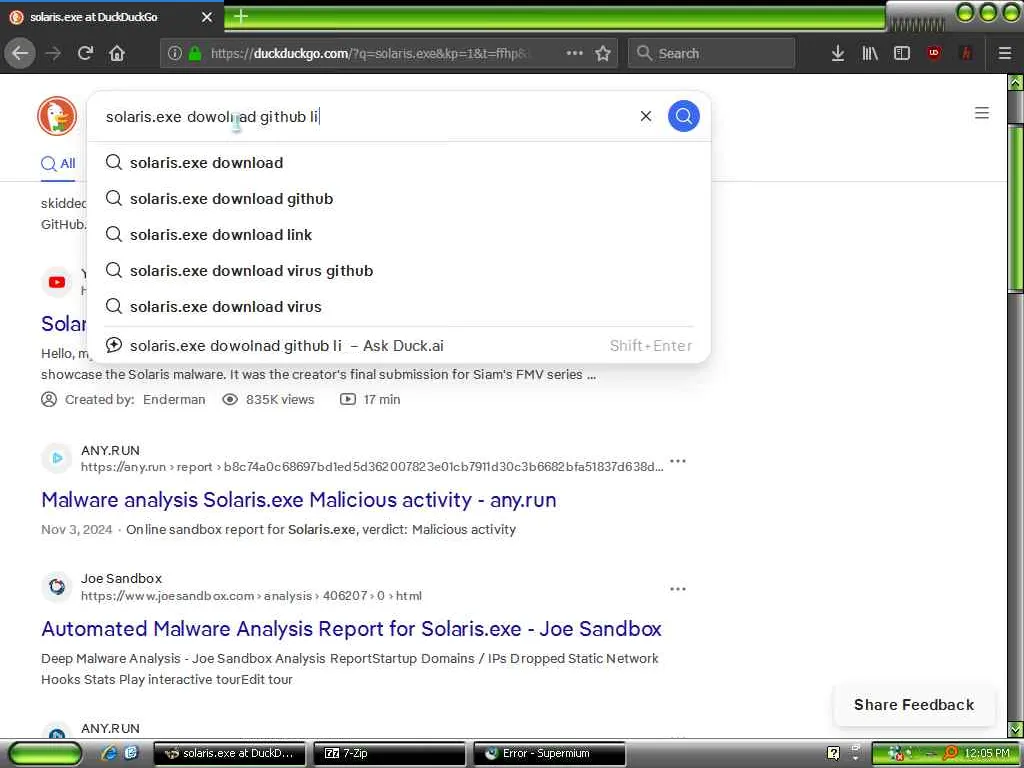Select the All results tab

58,163
